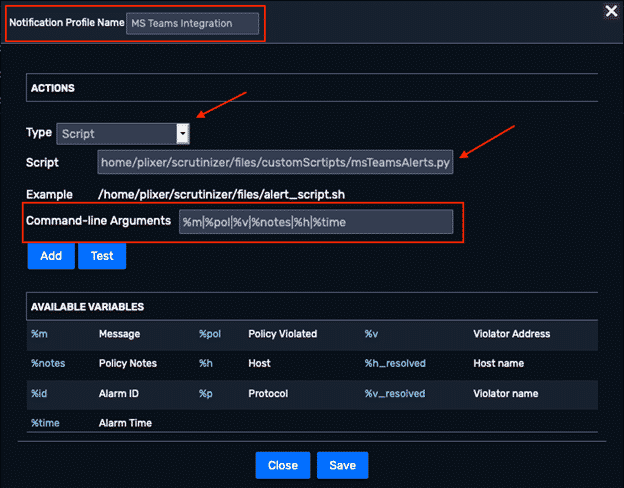Click the 'Notification Profile Name' label
The height and width of the screenshot is (488, 624).
[x=66, y=23]
